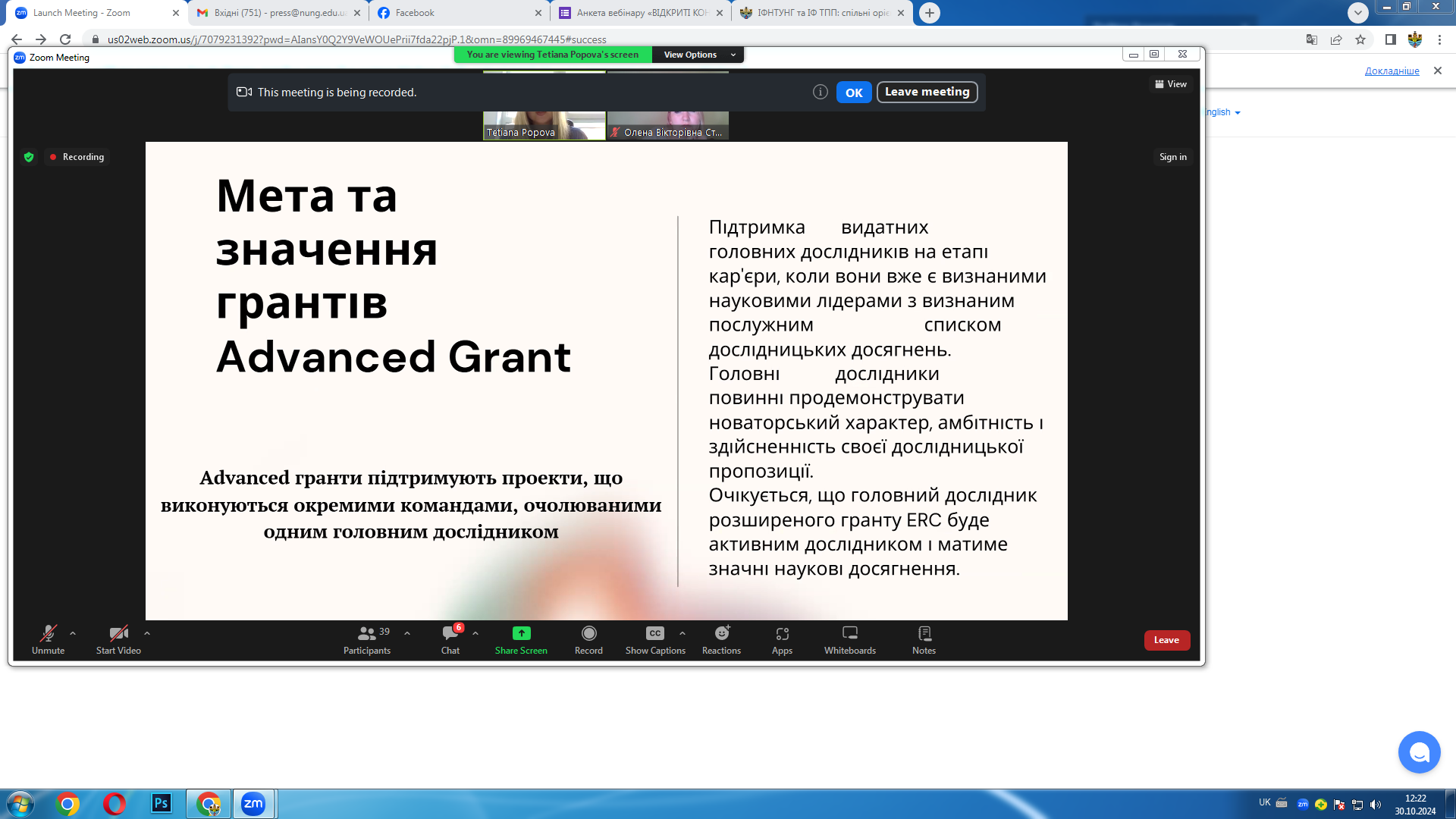Select Tetiana Popova video thumbnail
This screenshot has width=1456, height=819.
coord(544,126)
